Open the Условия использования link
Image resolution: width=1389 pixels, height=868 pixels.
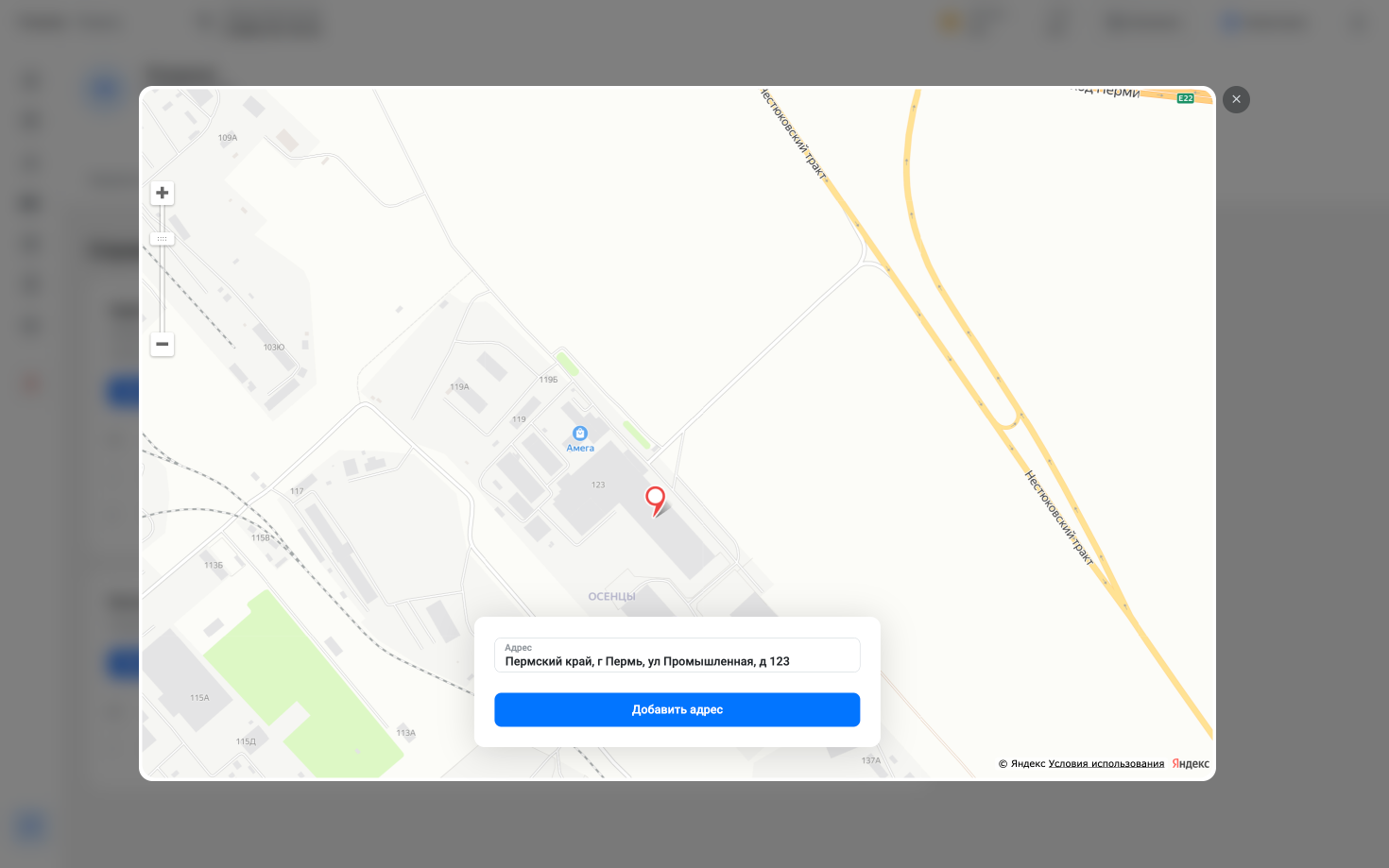tap(1106, 763)
